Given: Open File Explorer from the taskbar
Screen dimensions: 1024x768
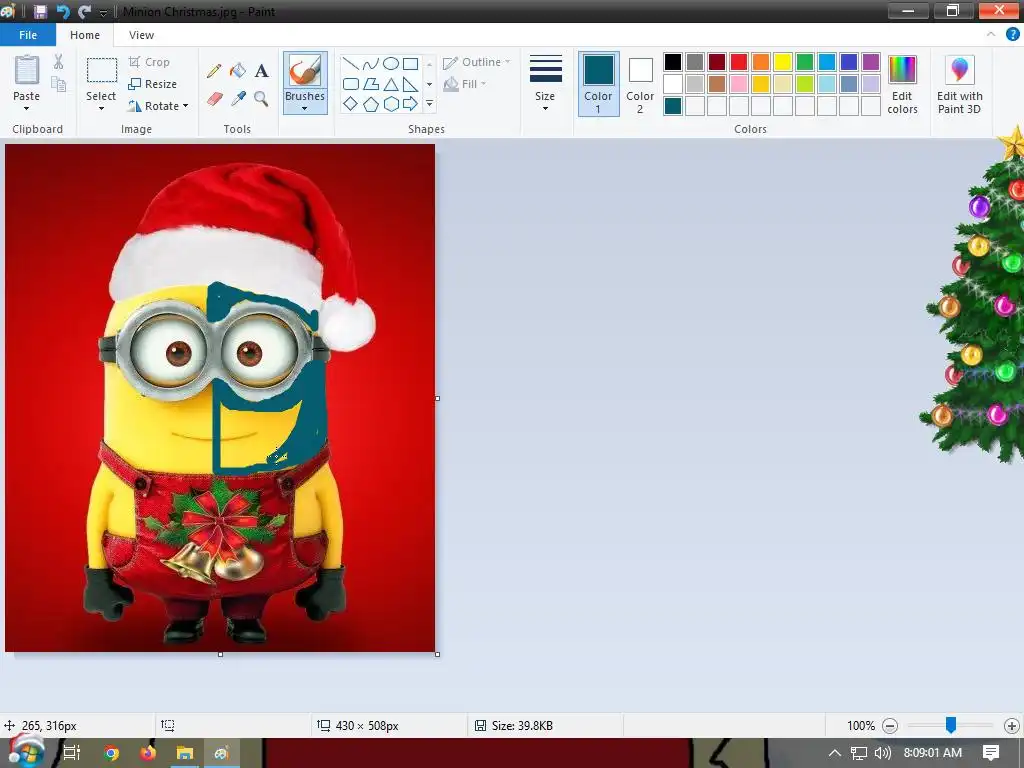Looking at the screenshot, I should (x=185, y=753).
